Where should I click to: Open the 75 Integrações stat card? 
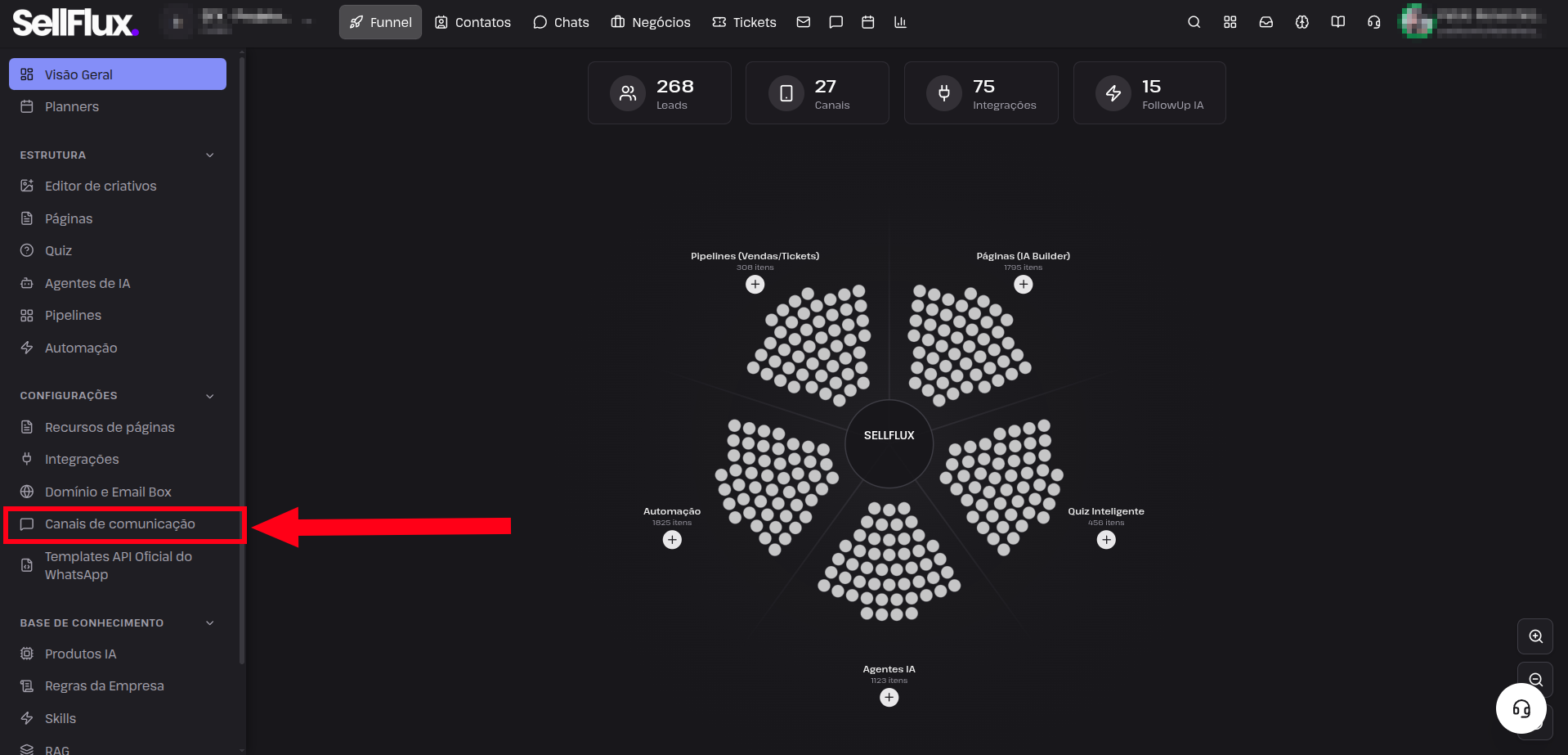point(981,93)
